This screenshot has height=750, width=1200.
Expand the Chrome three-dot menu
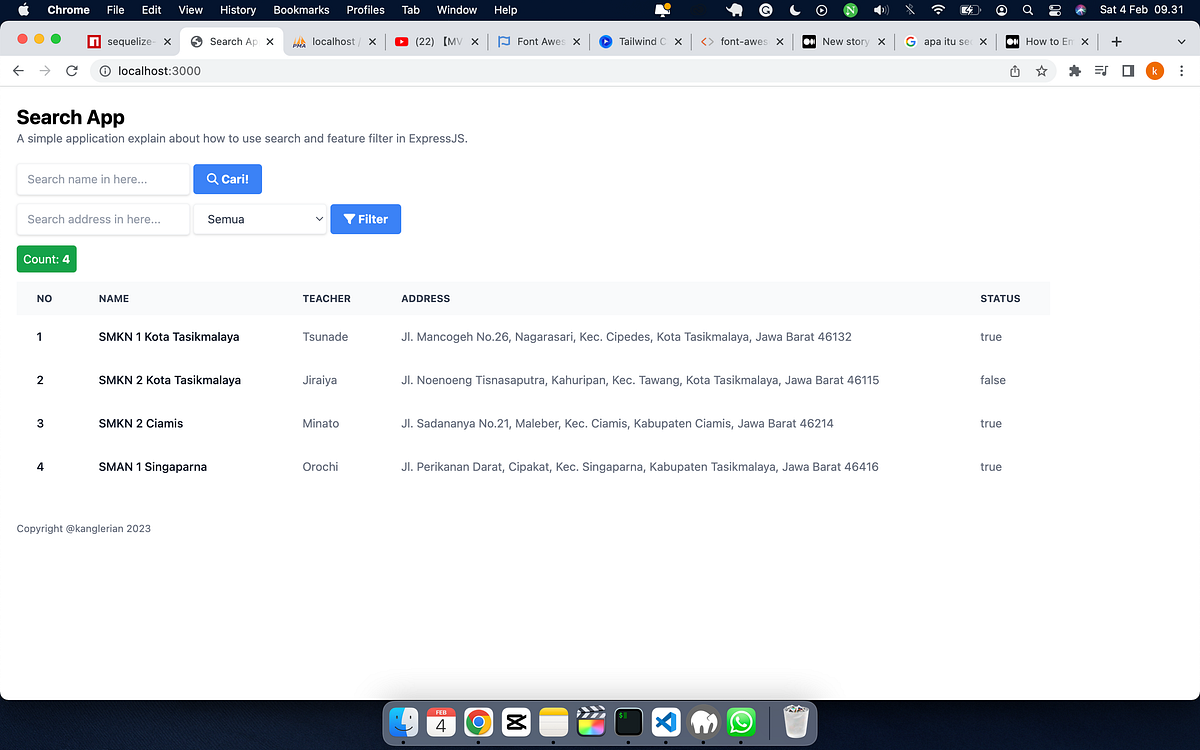click(x=1182, y=71)
